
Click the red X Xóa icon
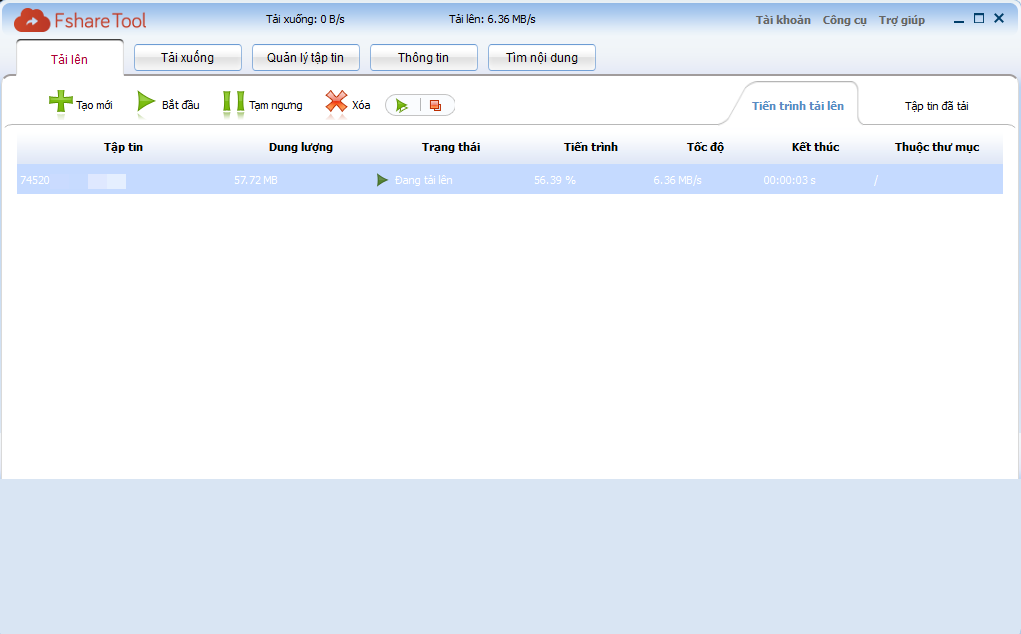(337, 102)
